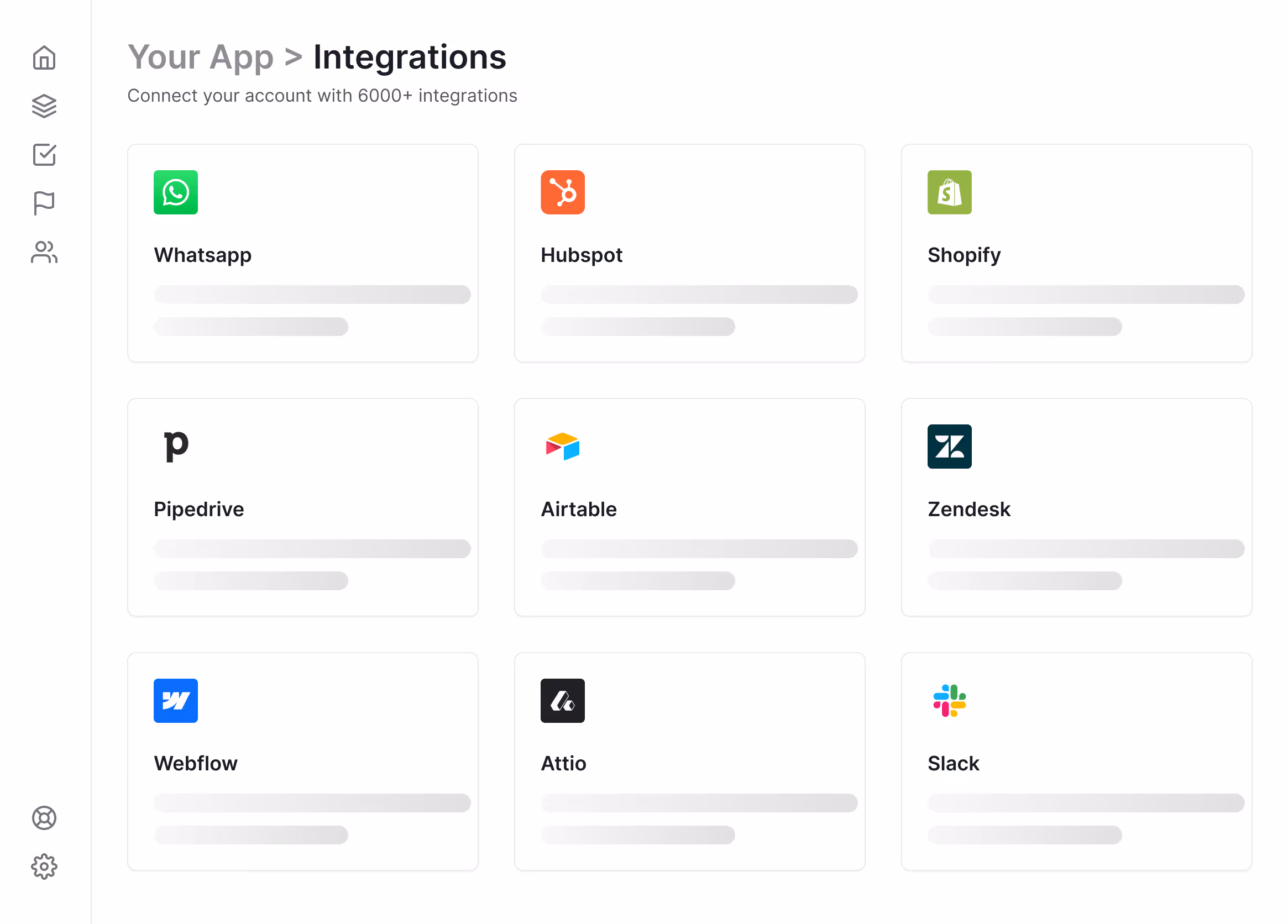This screenshot has width=1288, height=924.
Task: Go back via 'Your App' breadcrumb
Action: pyautogui.click(x=201, y=57)
